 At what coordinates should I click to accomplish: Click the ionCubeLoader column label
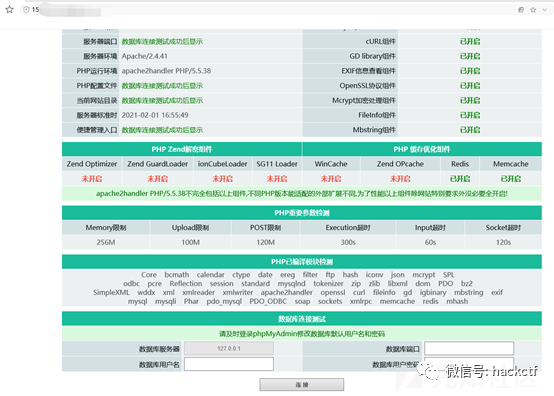tap(223, 164)
